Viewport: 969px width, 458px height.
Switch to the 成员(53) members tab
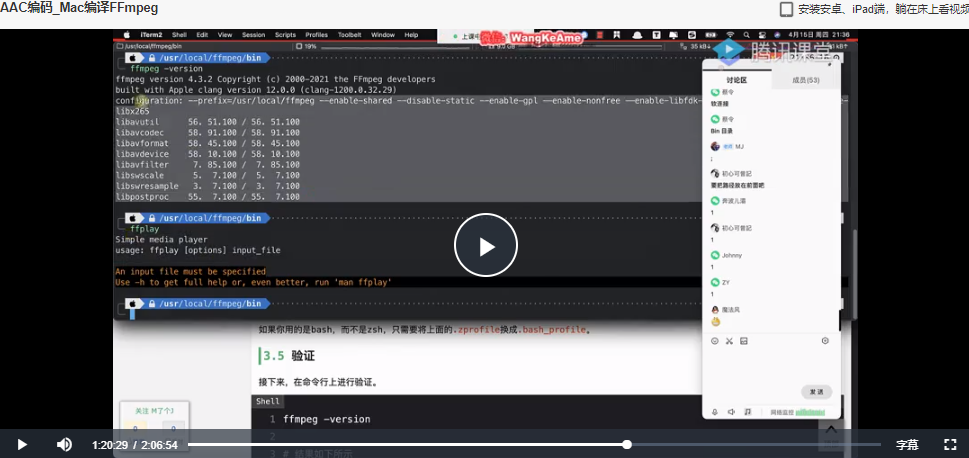coord(805,80)
